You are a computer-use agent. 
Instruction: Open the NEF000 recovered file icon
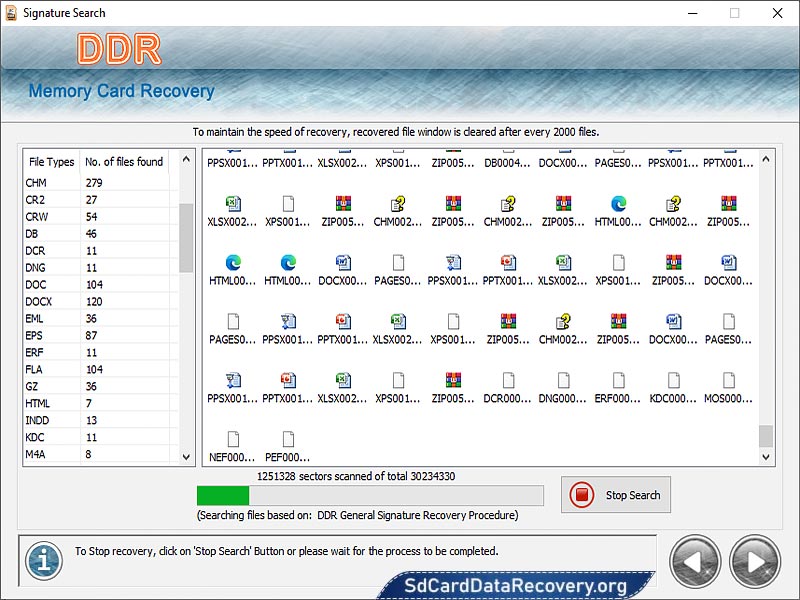pos(233,440)
